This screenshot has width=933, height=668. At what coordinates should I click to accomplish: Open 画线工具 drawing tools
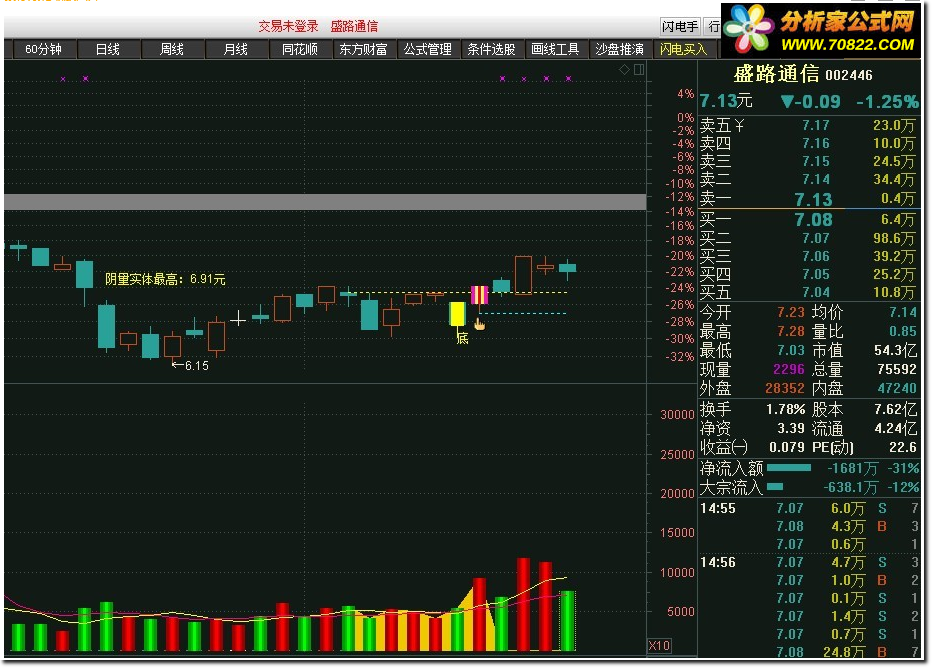click(555, 49)
